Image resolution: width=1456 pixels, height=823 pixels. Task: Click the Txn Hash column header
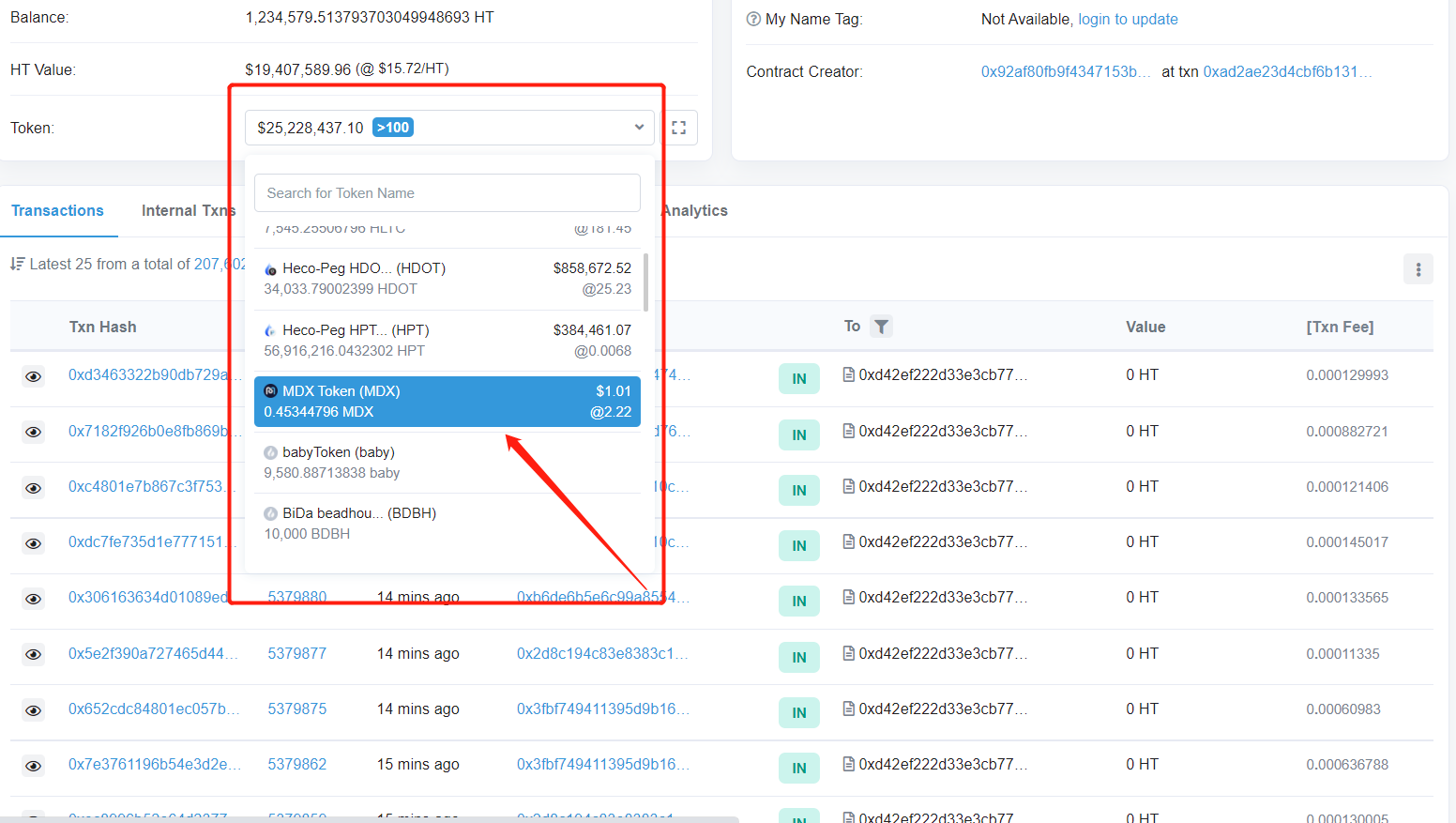(x=103, y=327)
